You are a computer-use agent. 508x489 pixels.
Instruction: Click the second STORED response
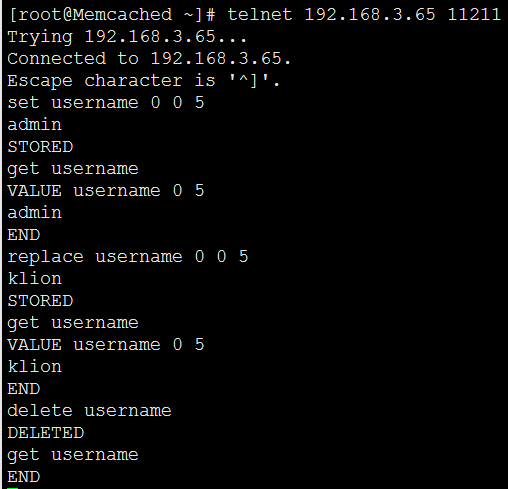click(x=40, y=301)
